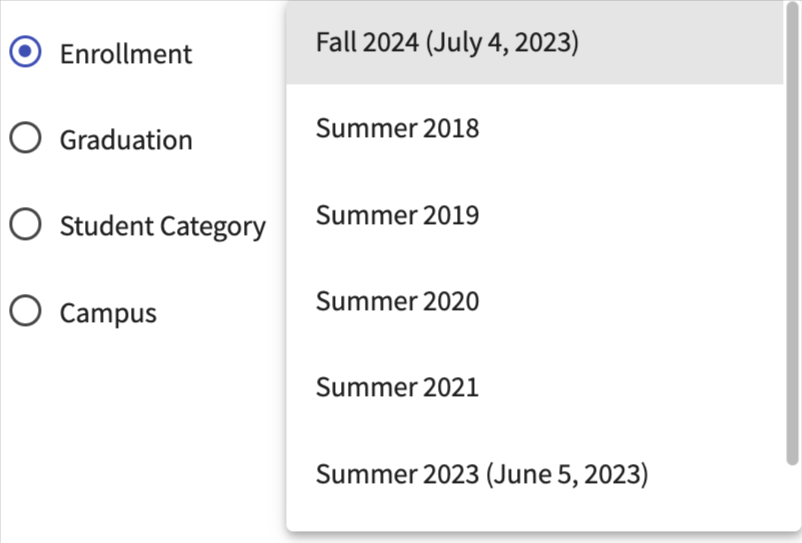
Task: Select the Campus radio button
Action: click(25, 312)
